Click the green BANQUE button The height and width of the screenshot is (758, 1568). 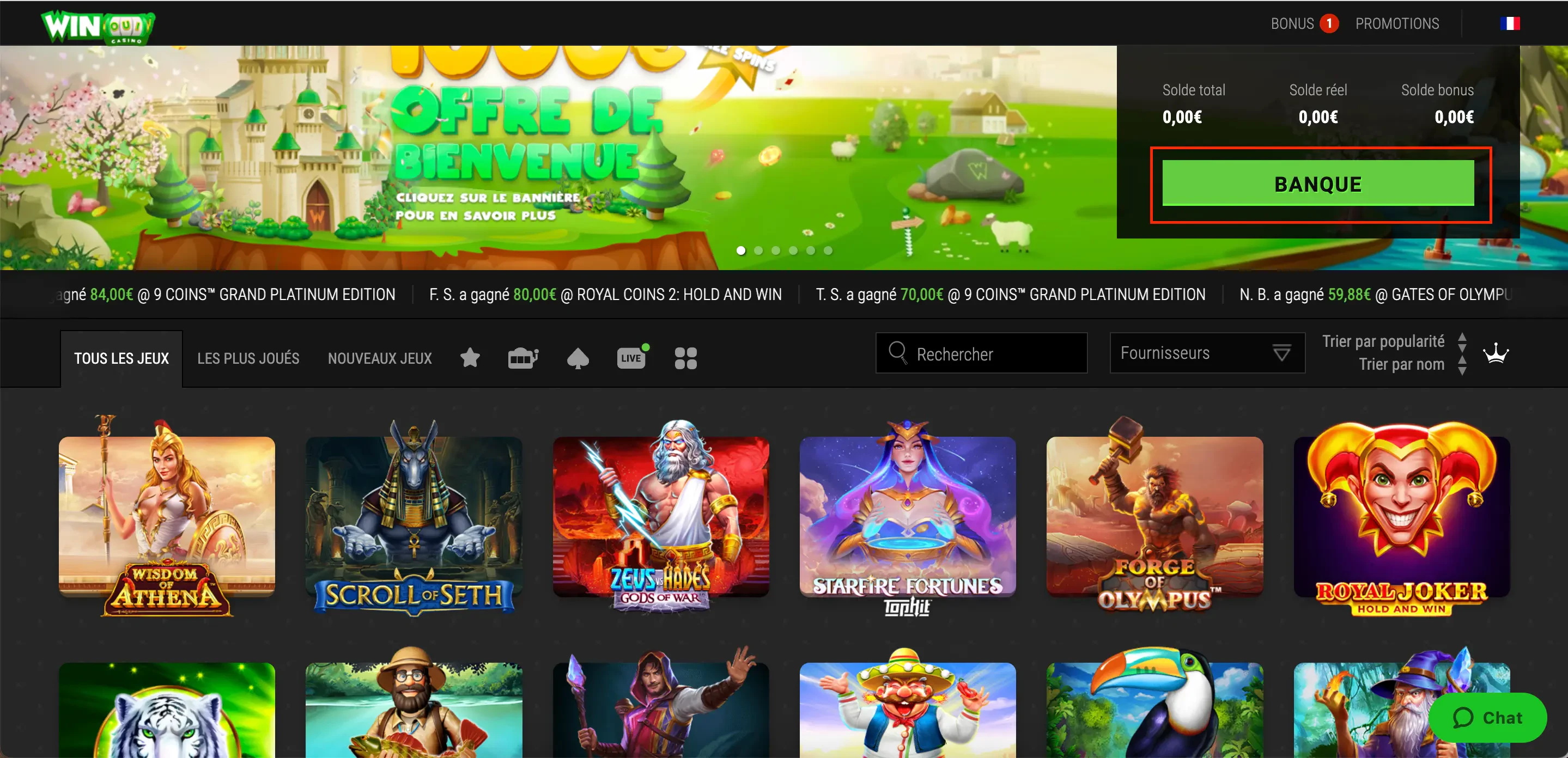point(1318,184)
